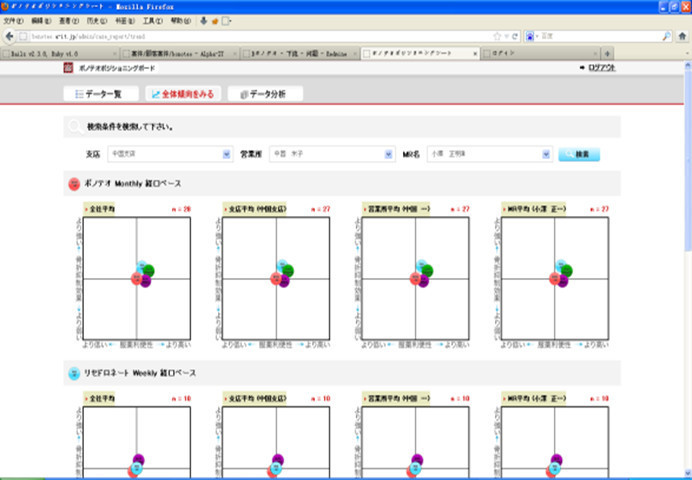Switch to the Redmine tab
This screenshot has width=692, height=480.
pos(300,54)
